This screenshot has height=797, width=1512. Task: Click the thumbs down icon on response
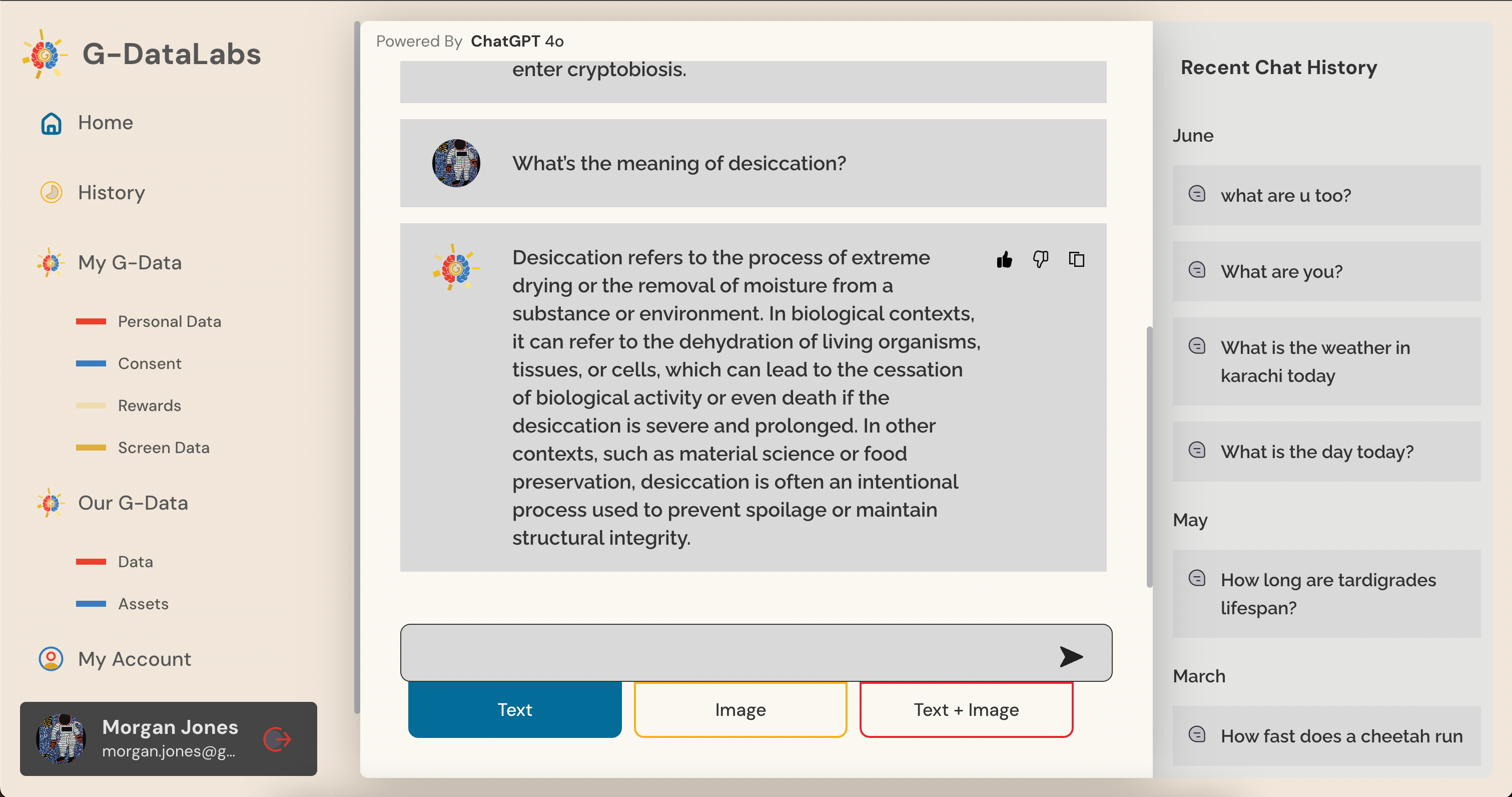pos(1041,259)
